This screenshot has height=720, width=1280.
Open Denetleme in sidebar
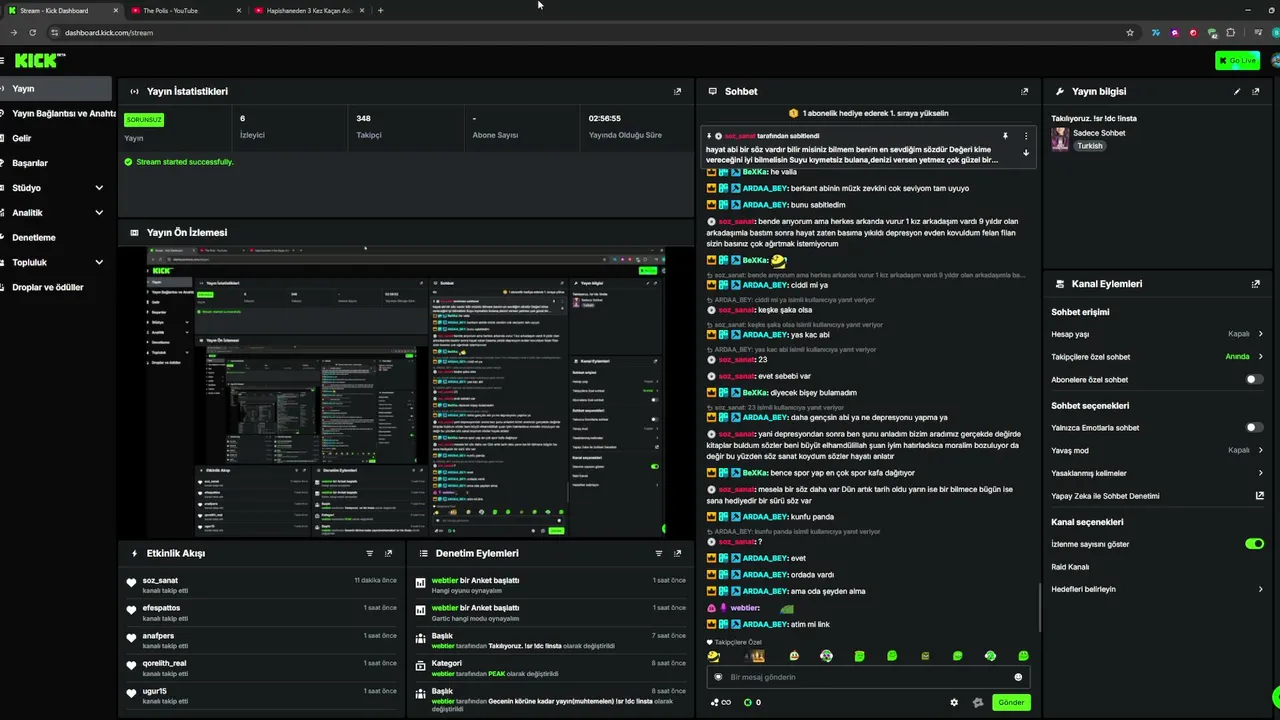click(56, 238)
